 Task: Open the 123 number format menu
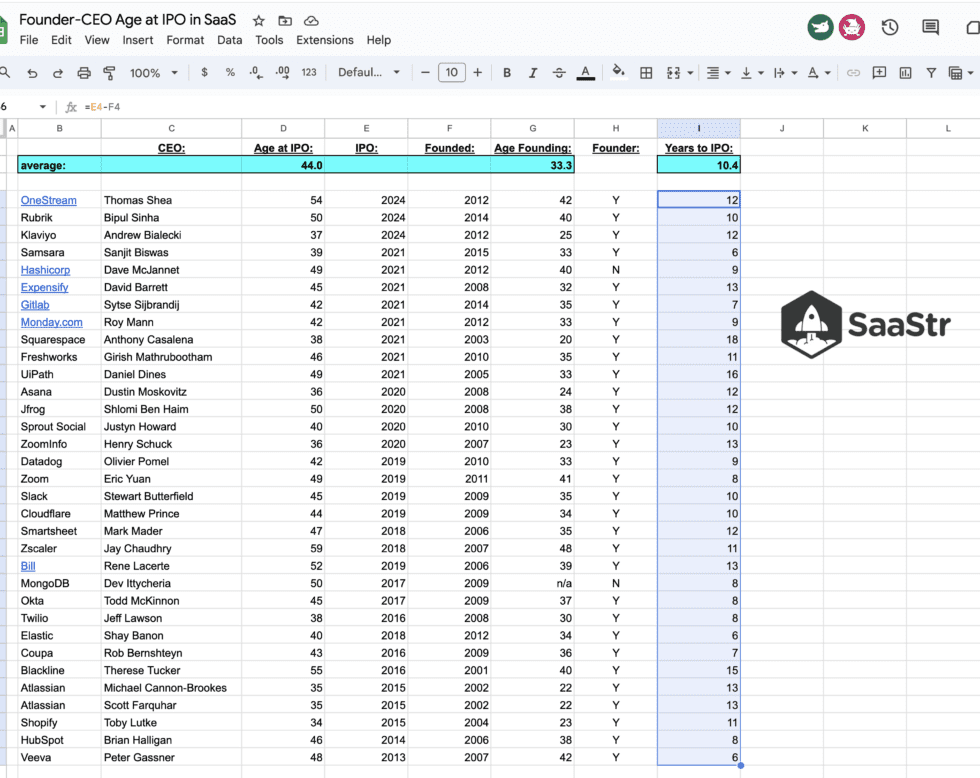click(309, 72)
